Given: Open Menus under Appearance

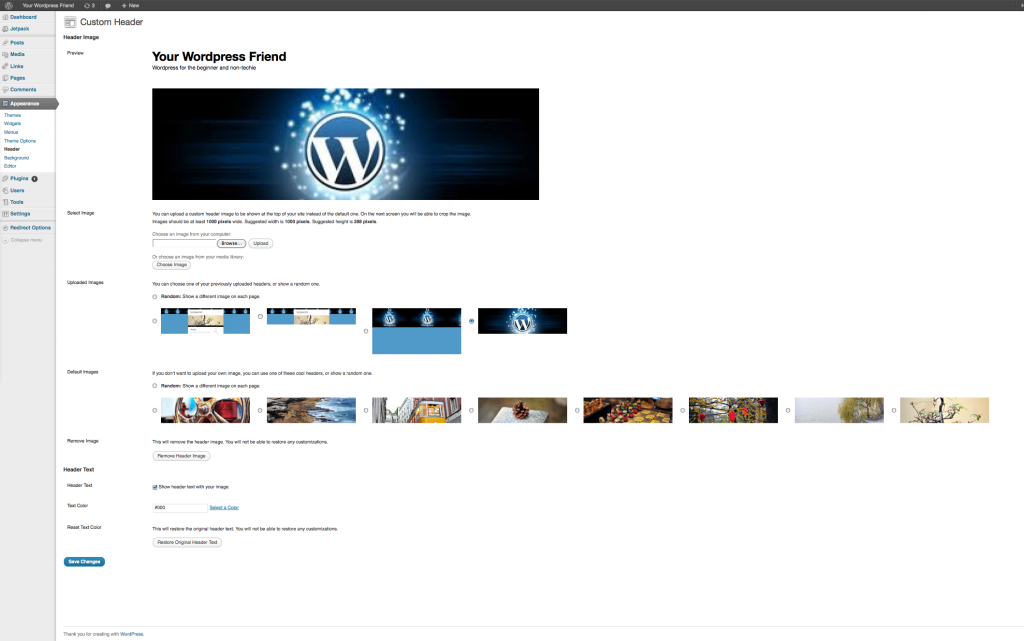Looking at the screenshot, I should pyautogui.click(x=11, y=132).
